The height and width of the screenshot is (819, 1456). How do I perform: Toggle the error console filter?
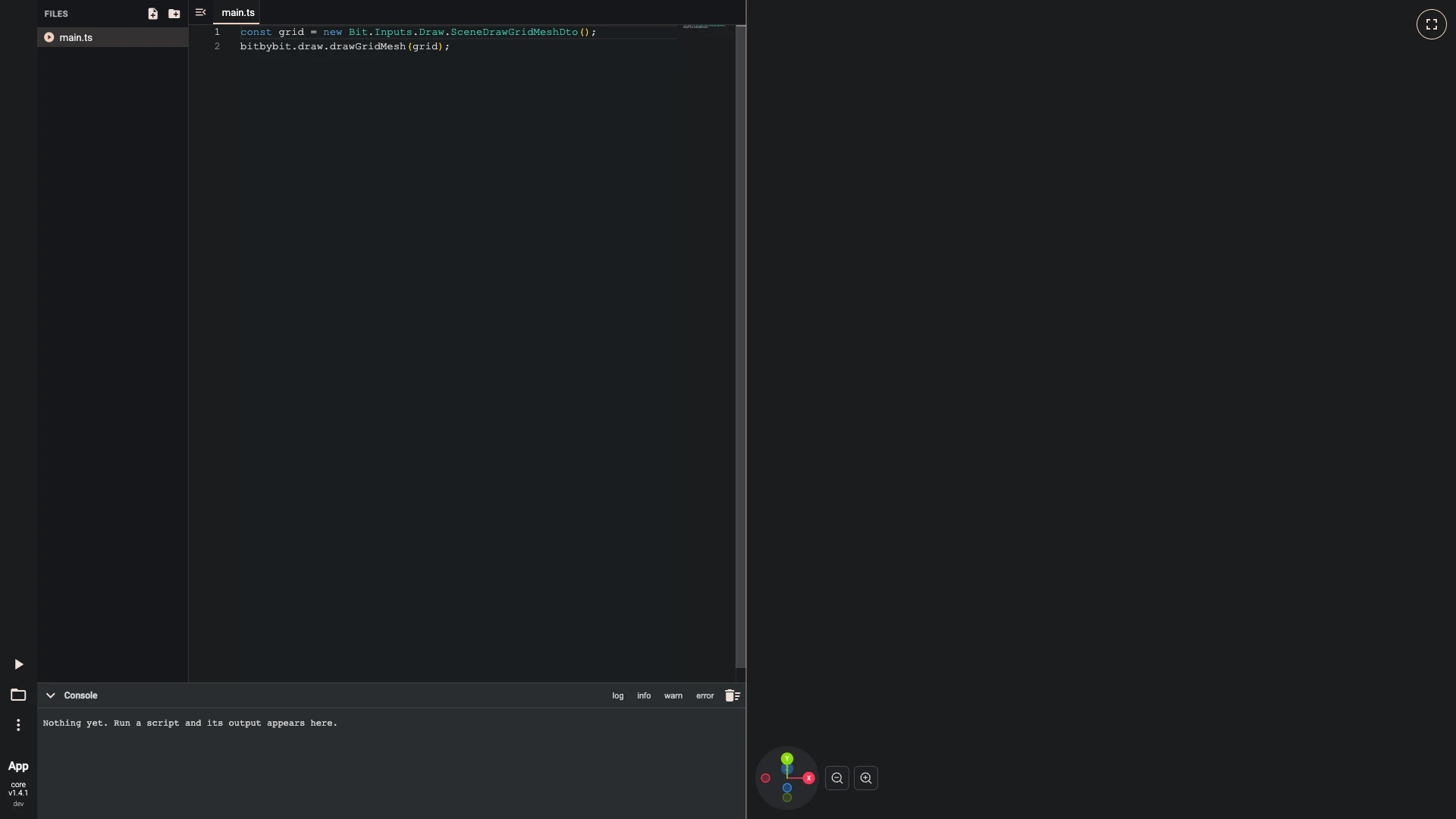click(705, 696)
